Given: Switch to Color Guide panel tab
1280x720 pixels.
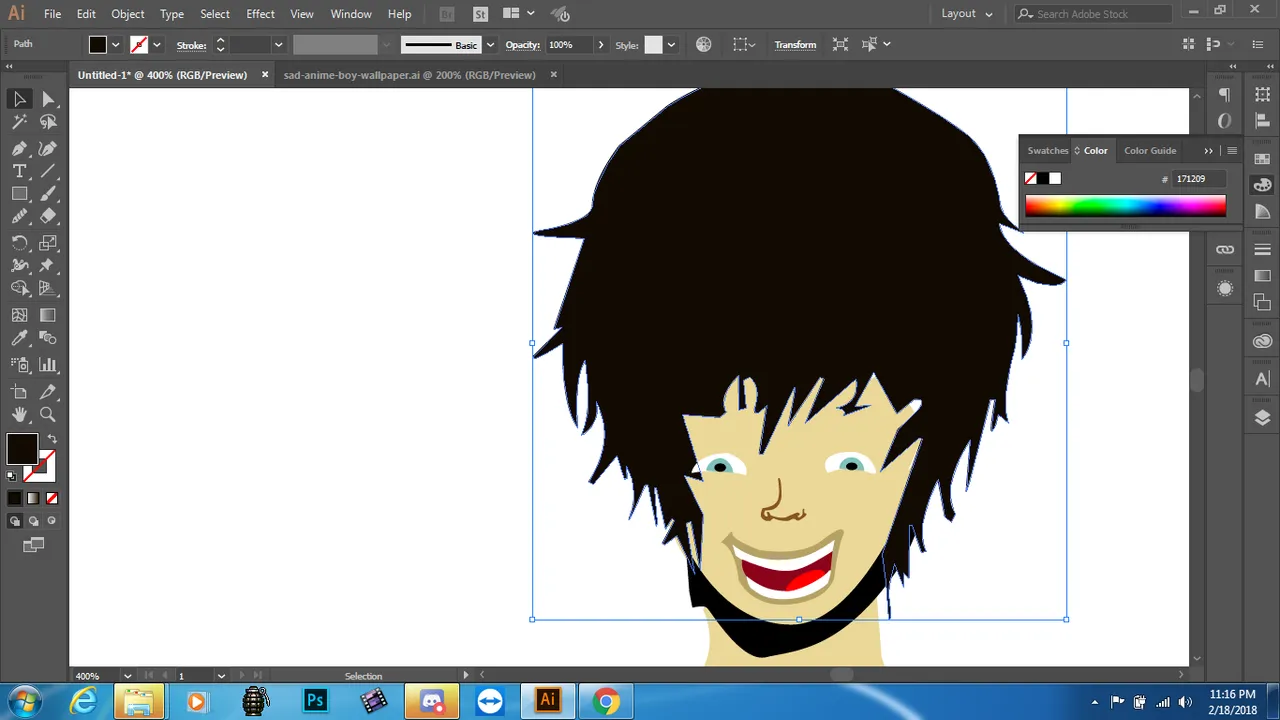Looking at the screenshot, I should coord(1150,150).
